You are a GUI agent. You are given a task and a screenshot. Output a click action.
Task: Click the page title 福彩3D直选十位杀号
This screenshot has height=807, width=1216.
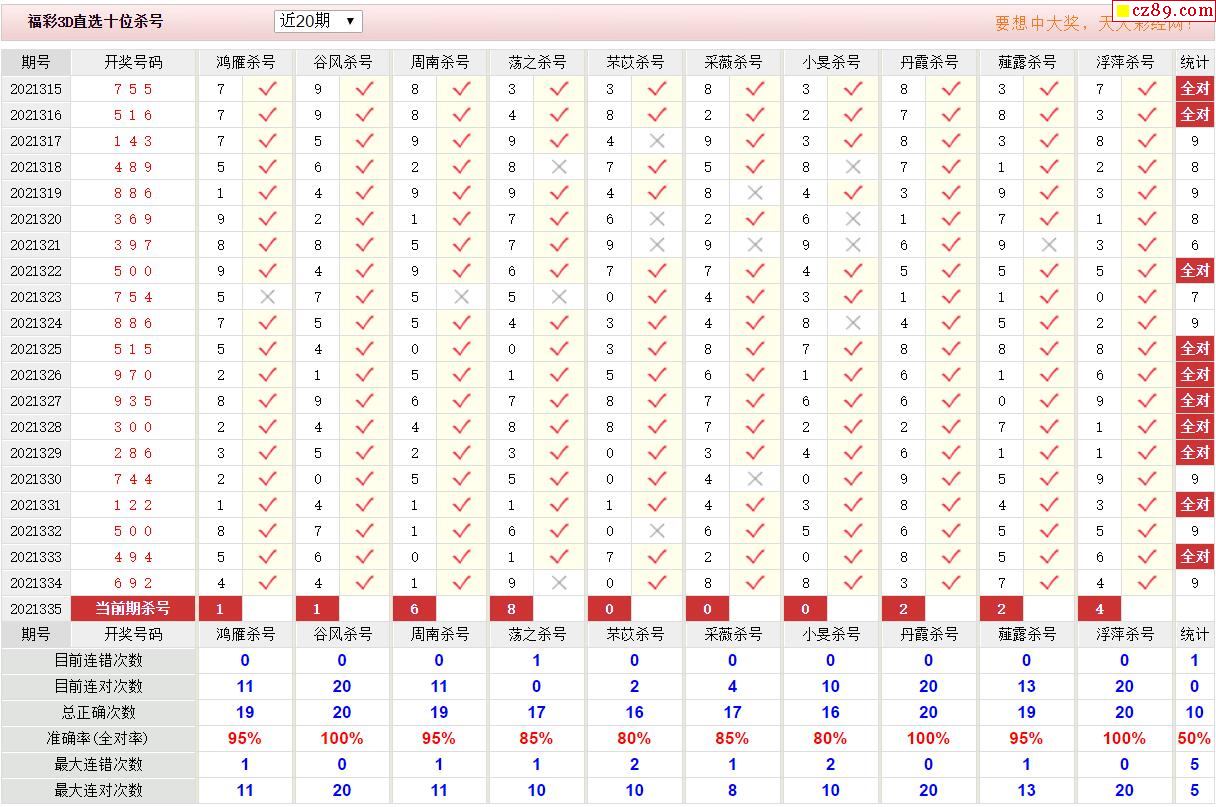tap(96, 21)
